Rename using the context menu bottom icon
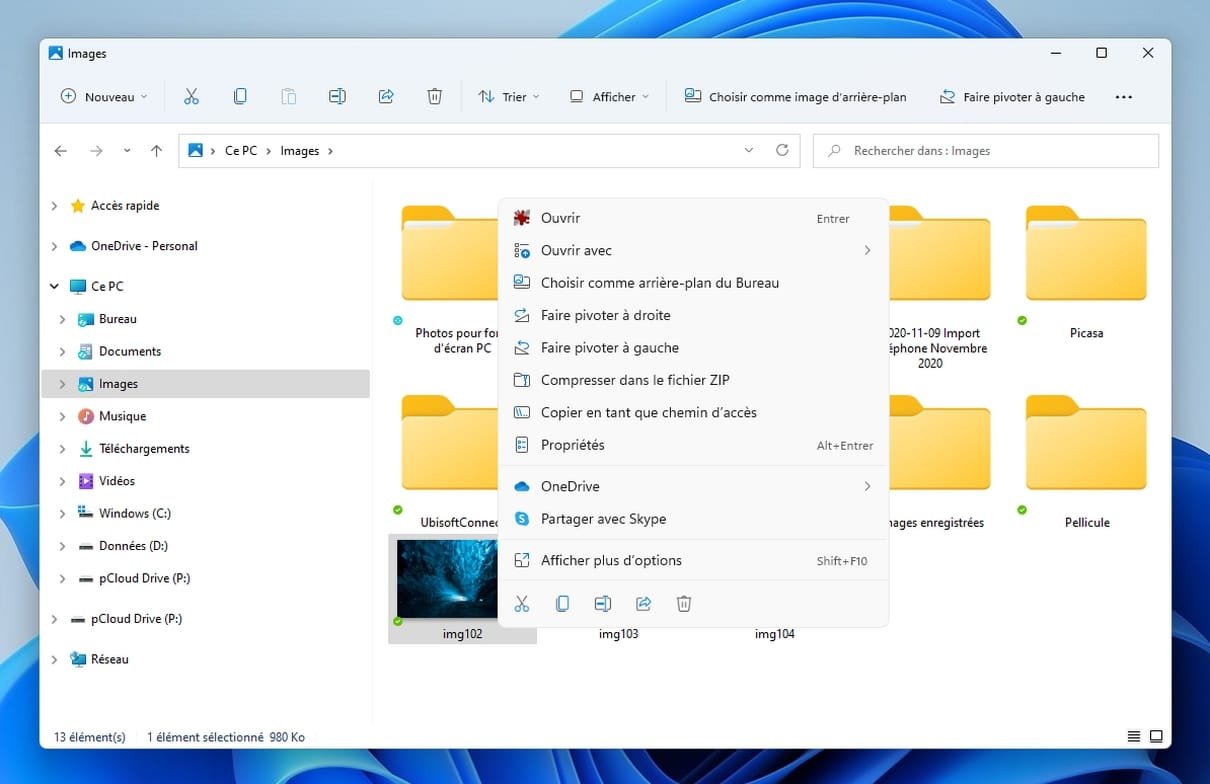This screenshot has height=784, width=1210. (602, 604)
